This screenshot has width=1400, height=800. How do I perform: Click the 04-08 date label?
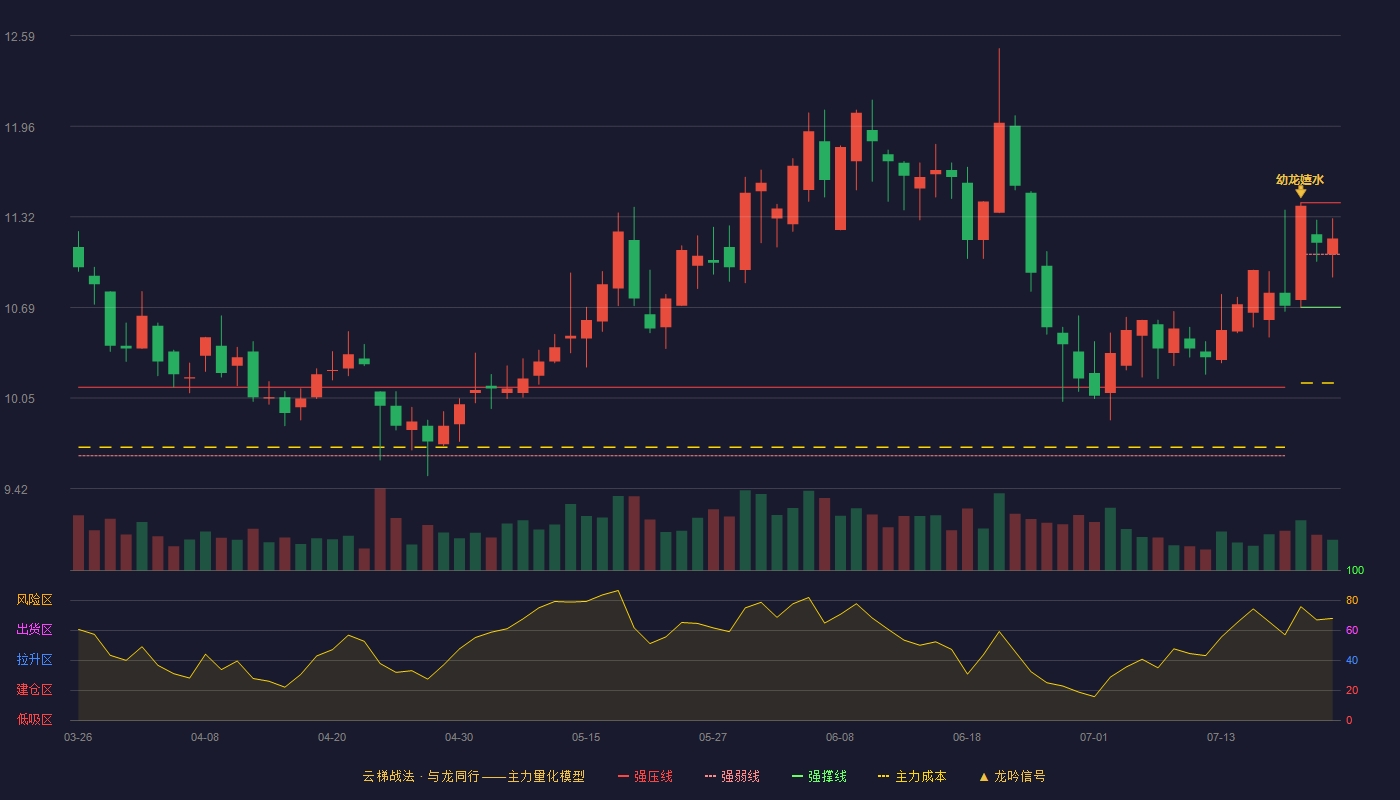(x=205, y=737)
